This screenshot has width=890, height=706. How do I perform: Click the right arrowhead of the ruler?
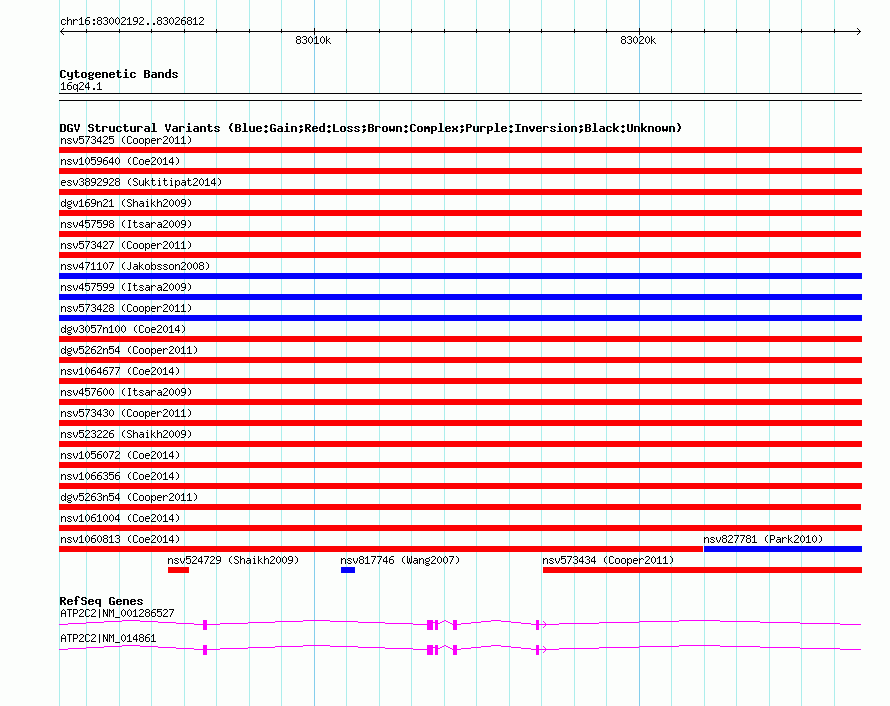click(x=859, y=31)
